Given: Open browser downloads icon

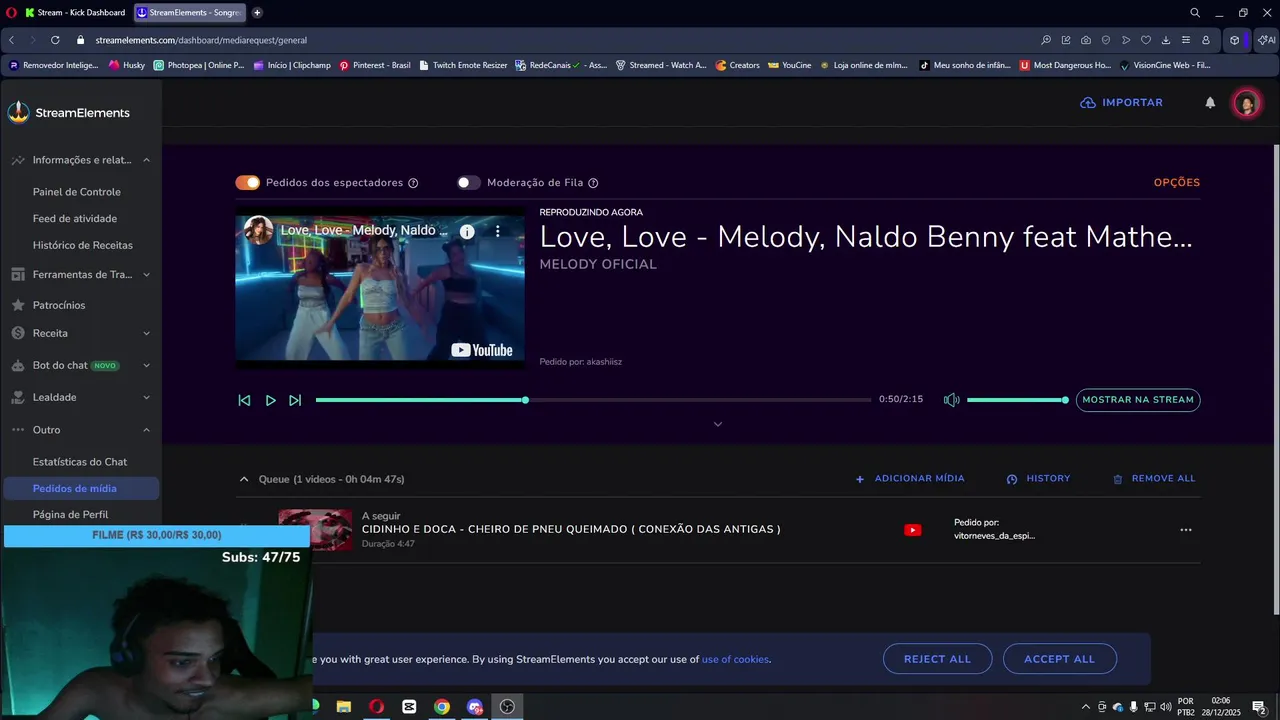Looking at the screenshot, I should point(1166,40).
